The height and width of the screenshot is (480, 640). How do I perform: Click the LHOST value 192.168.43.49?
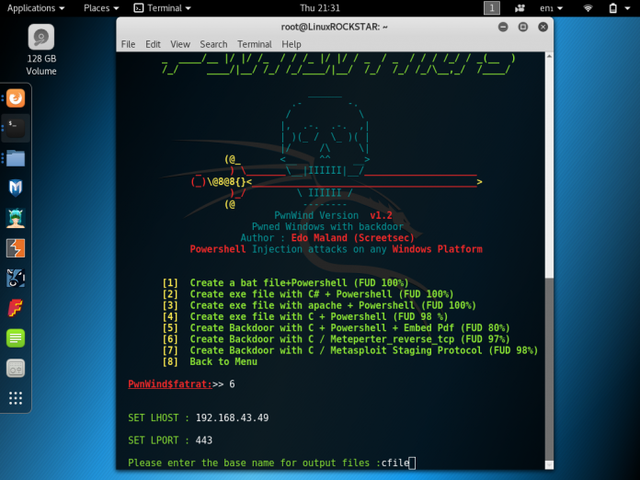[232, 418]
